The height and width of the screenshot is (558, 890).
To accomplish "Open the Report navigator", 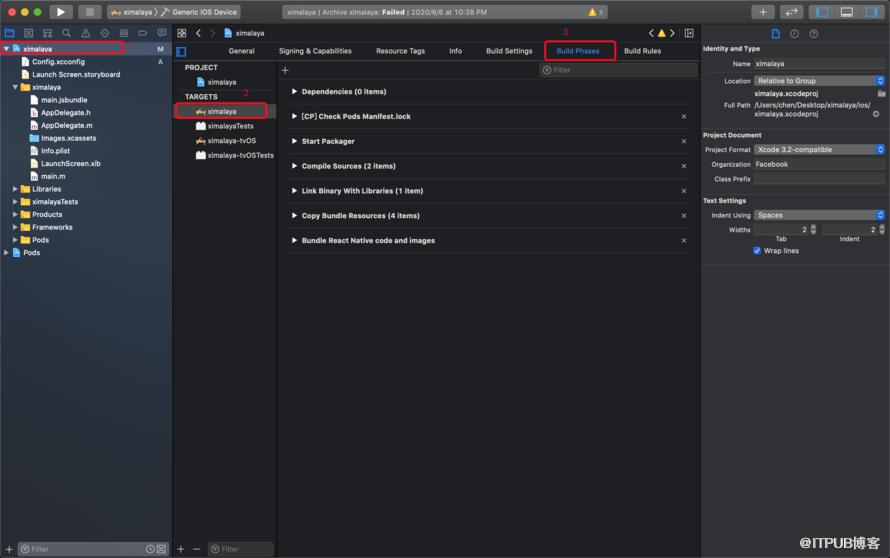I will pyautogui.click(x=162, y=33).
